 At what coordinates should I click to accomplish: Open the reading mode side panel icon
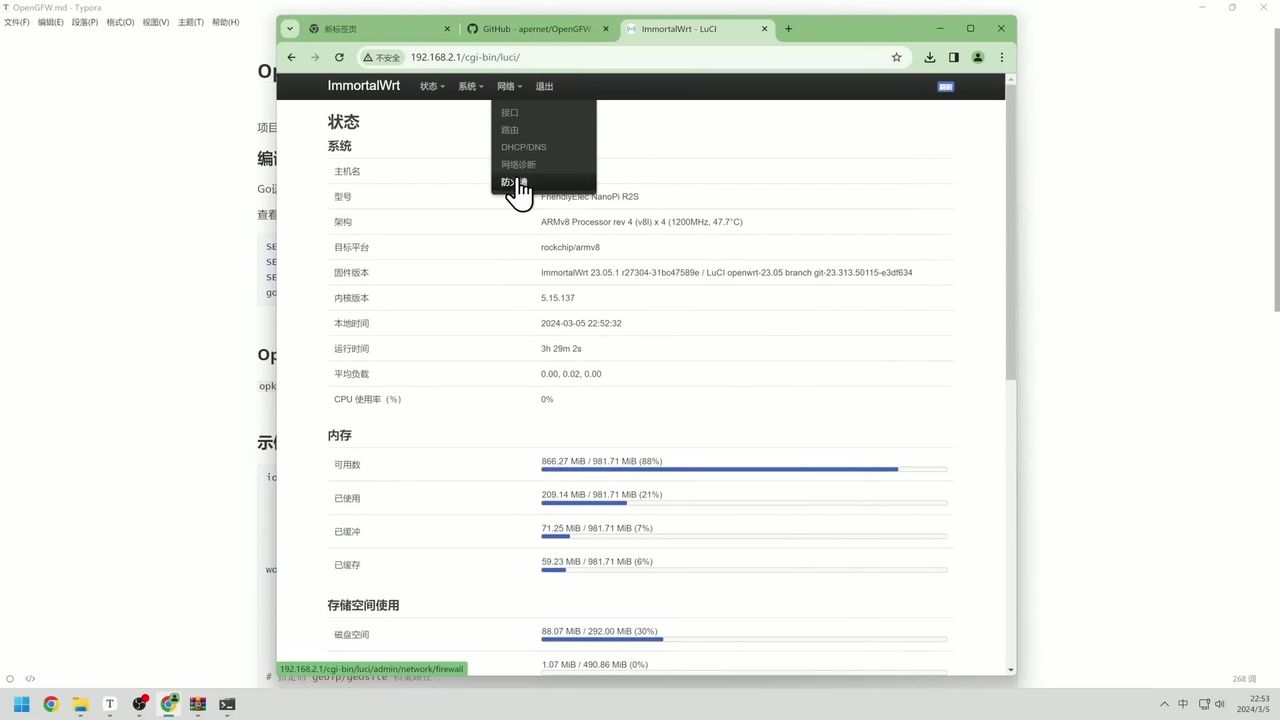coord(953,57)
